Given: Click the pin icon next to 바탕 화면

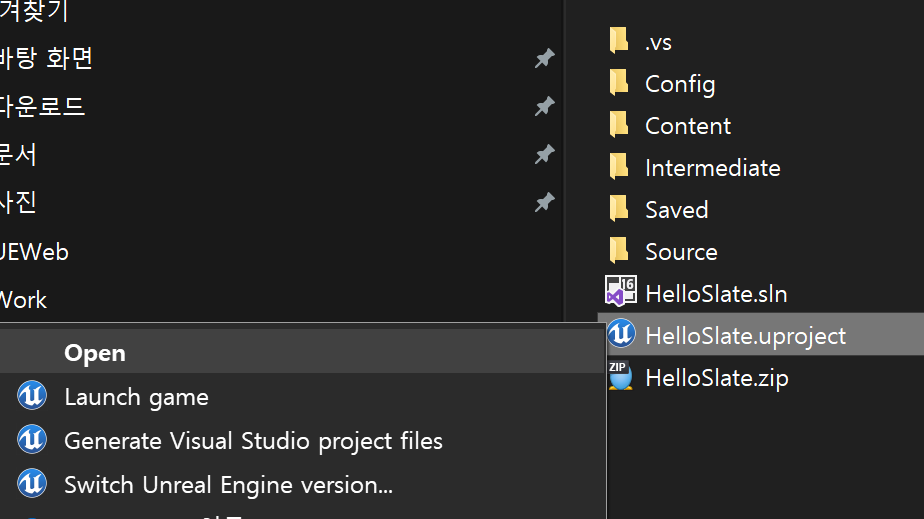Looking at the screenshot, I should pyautogui.click(x=544, y=58).
